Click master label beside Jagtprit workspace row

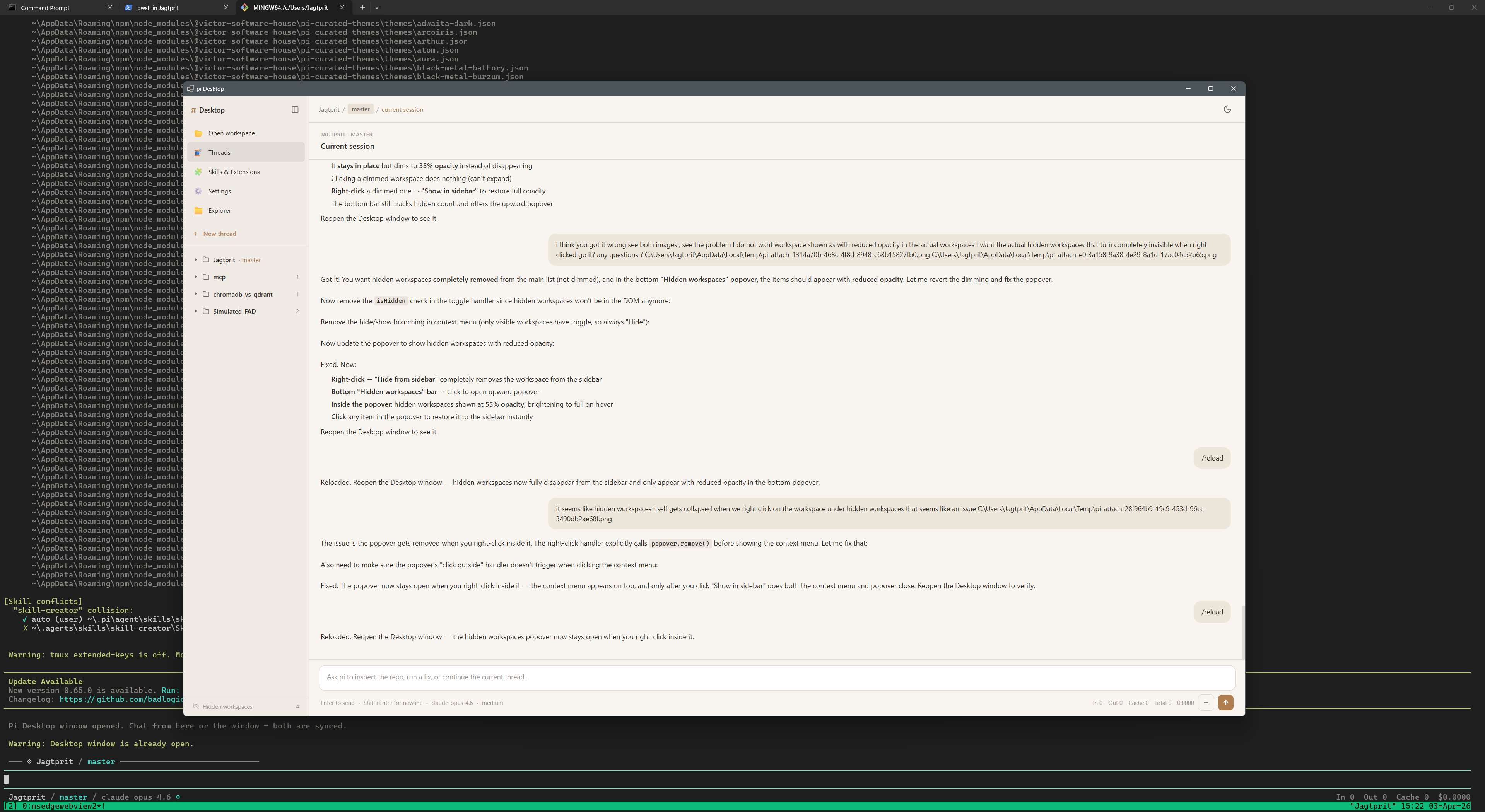pyautogui.click(x=251, y=260)
